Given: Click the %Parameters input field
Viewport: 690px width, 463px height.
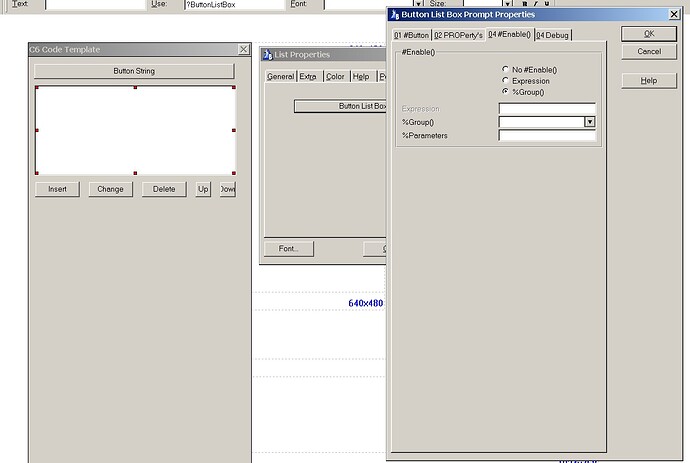Looking at the screenshot, I should click(x=547, y=136).
